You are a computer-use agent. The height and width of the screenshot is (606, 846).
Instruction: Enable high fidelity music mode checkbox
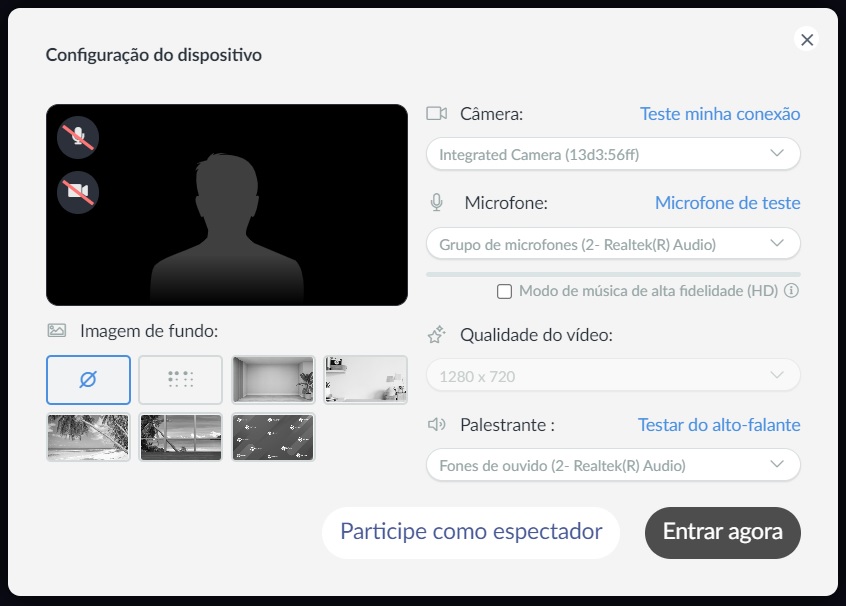click(504, 291)
